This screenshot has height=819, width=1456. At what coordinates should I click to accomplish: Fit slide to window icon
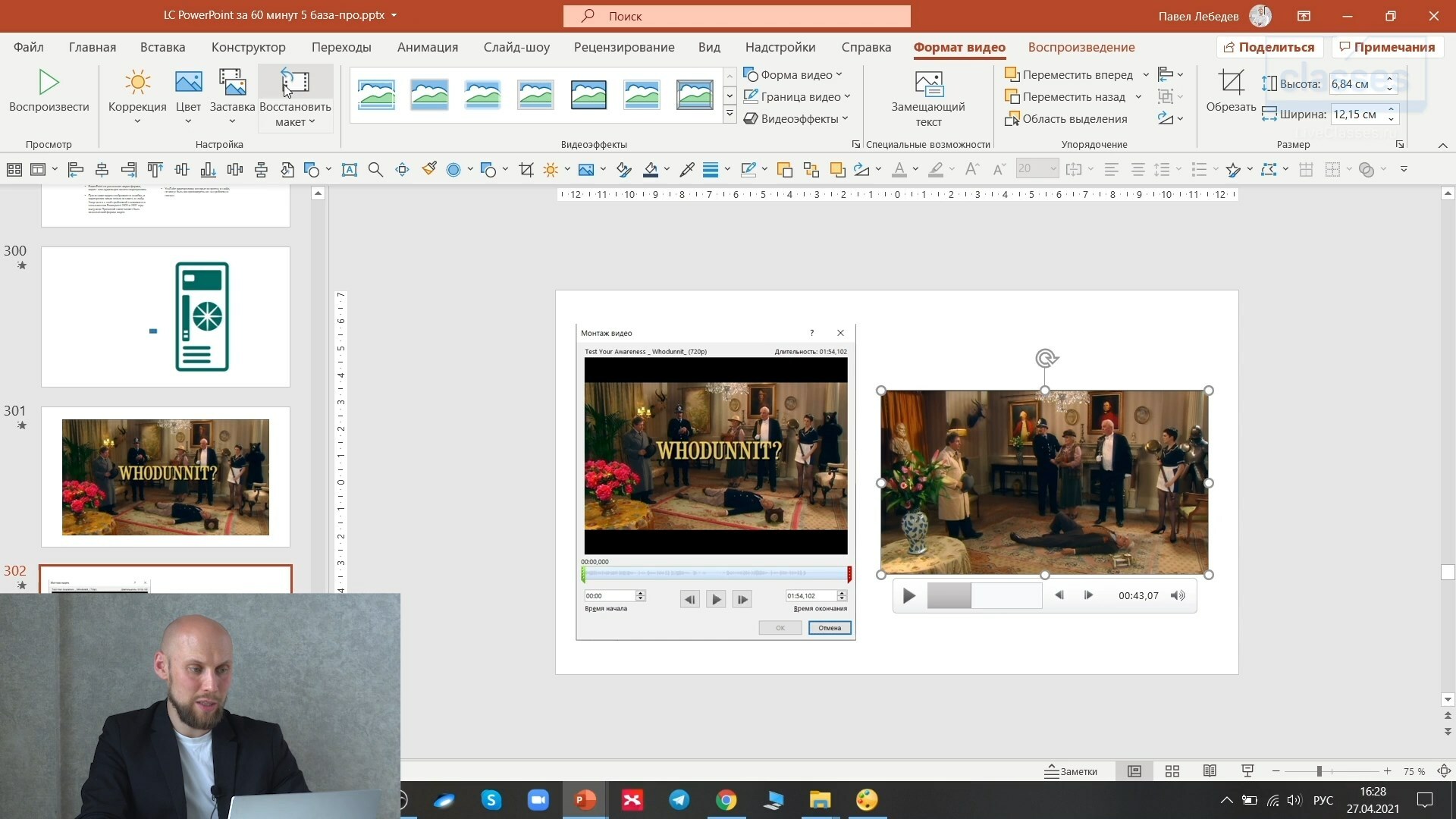pyautogui.click(x=1444, y=771)
